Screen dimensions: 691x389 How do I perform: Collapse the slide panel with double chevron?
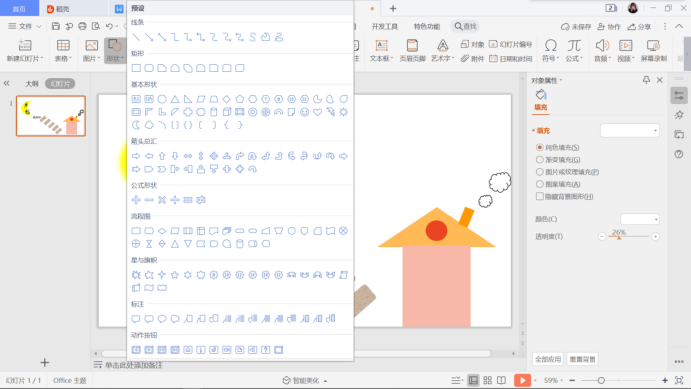coord(7,83)
